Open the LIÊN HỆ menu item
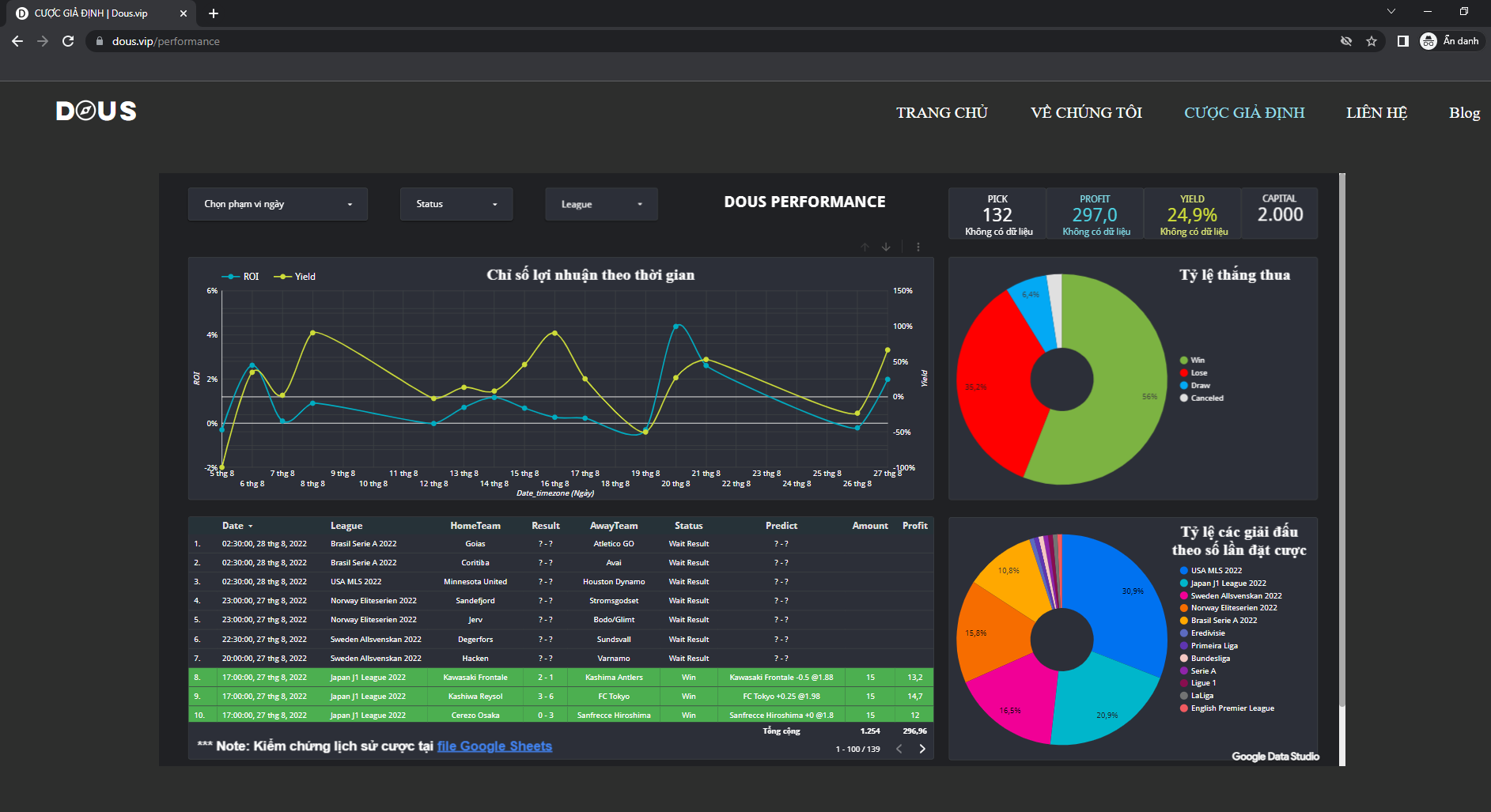This screenshot has height=812, width=1491. [1376, 112]
